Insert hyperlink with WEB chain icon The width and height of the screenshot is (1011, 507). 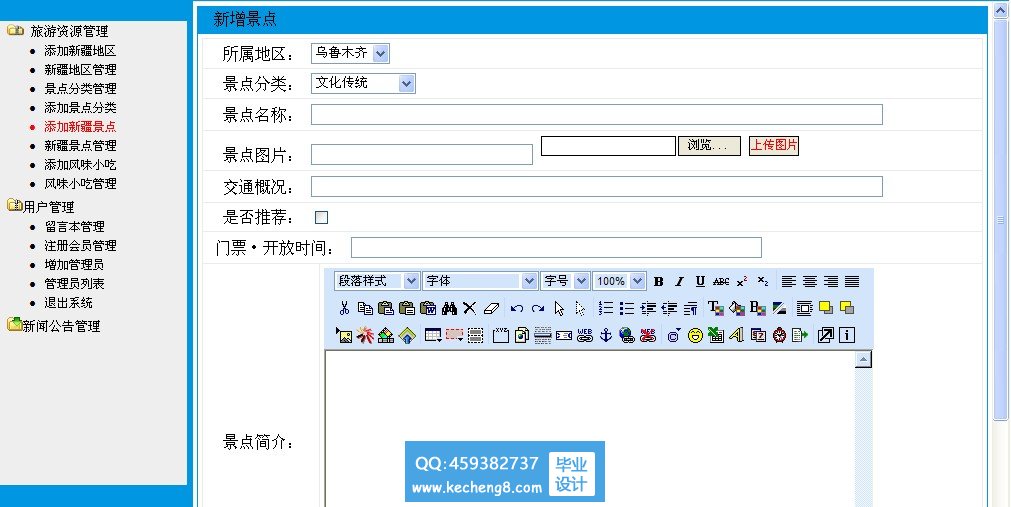pyautogui.click(x=585, y=335)
